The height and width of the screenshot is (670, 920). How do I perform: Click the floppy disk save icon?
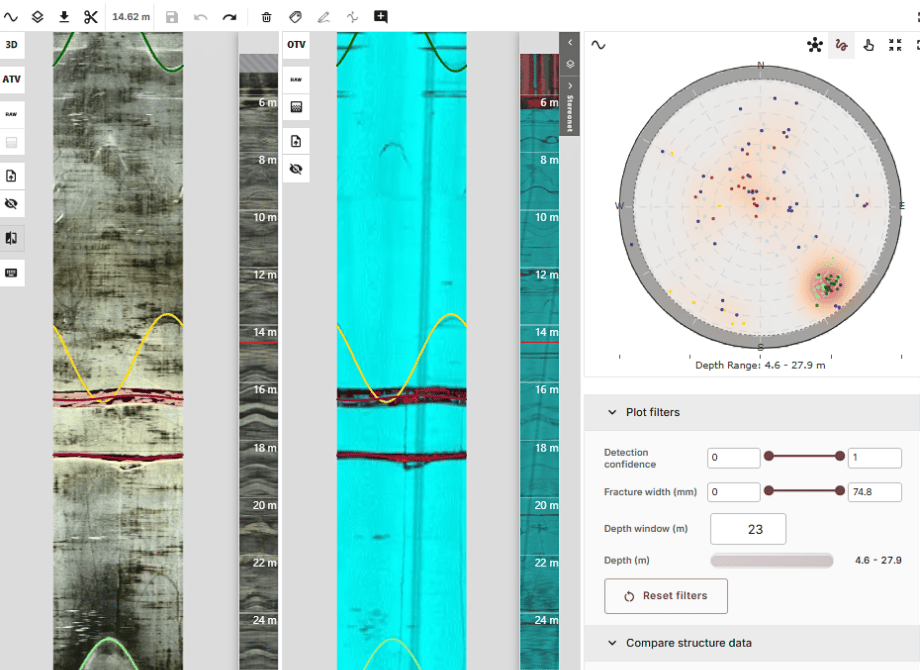click(172, 17)
